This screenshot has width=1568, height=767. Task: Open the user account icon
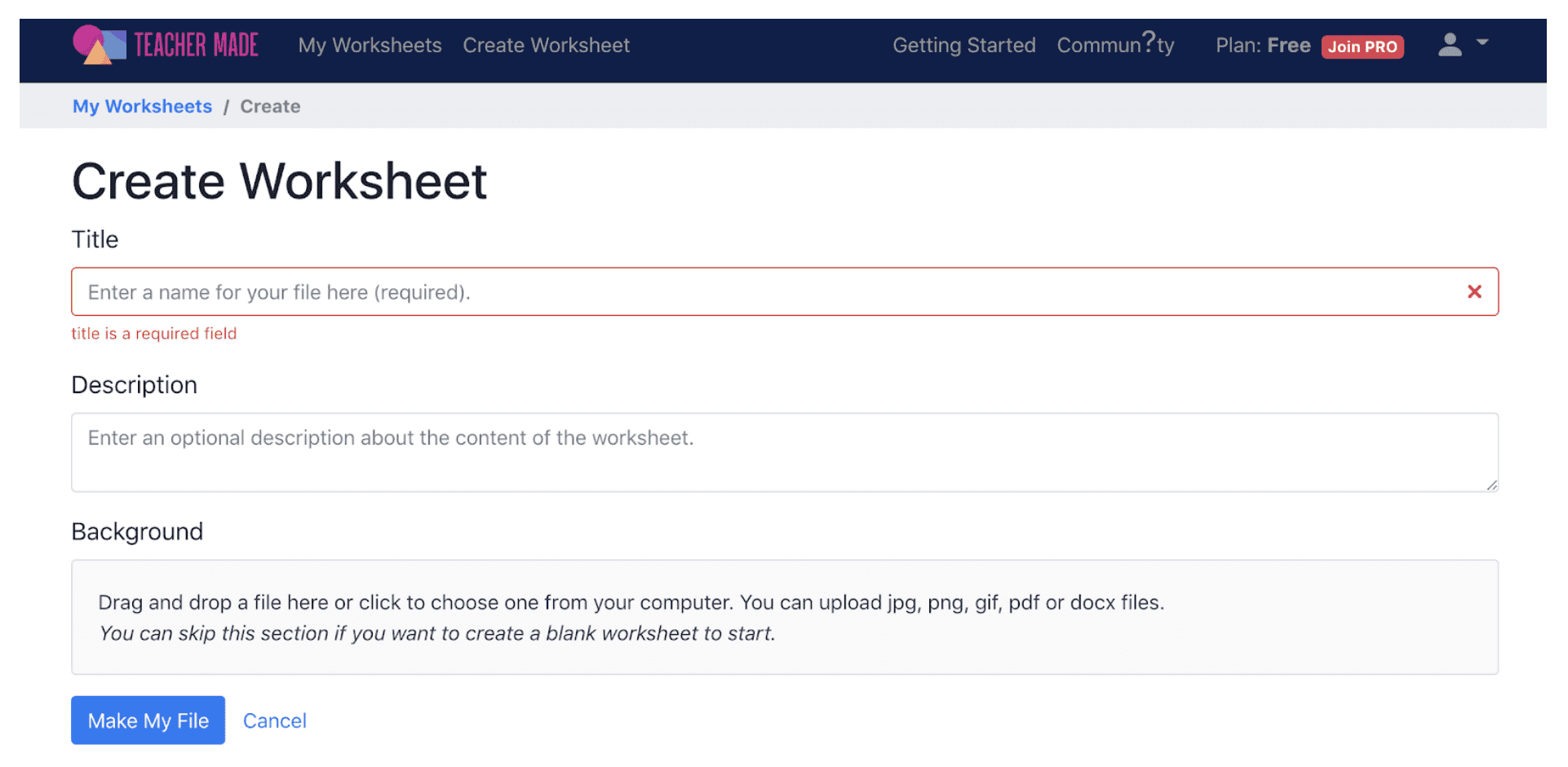1450,45
